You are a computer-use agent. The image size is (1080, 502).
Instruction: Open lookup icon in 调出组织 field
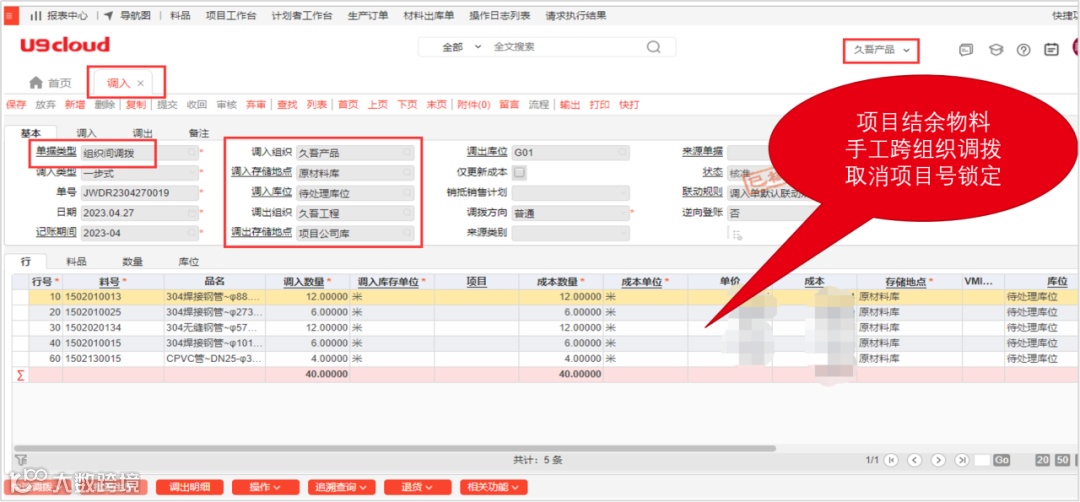click(x=408, y=213)
